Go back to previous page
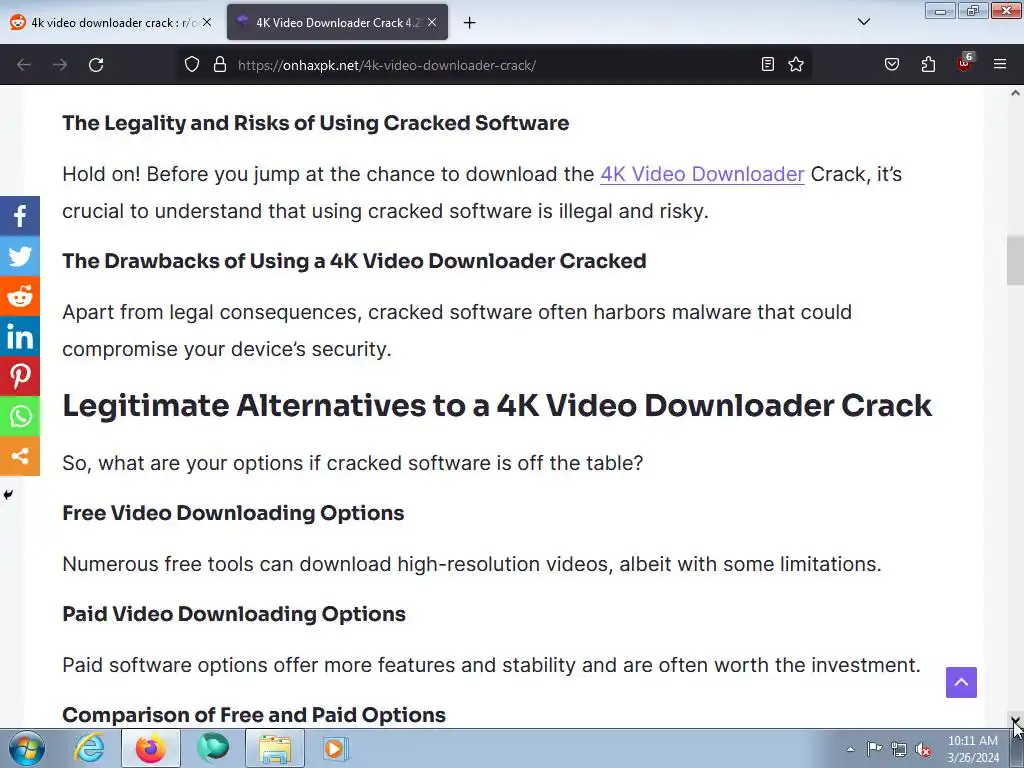This screenshot has width=1024, height=768. pyautogui.click(x=24, y=65)
